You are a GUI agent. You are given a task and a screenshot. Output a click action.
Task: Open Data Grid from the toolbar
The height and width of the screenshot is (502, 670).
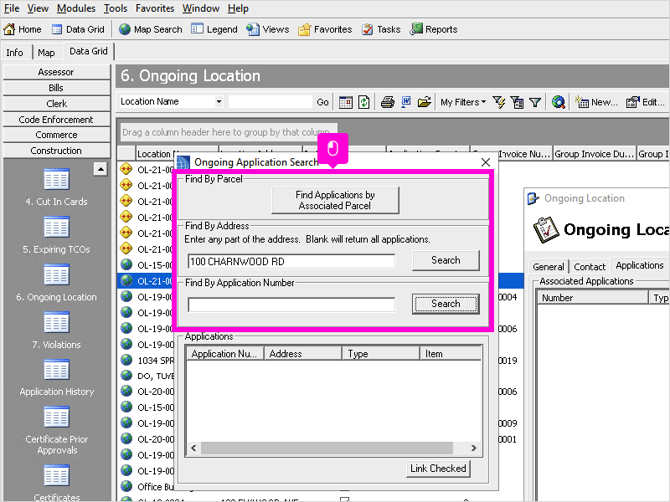click(x=78, y=29)
